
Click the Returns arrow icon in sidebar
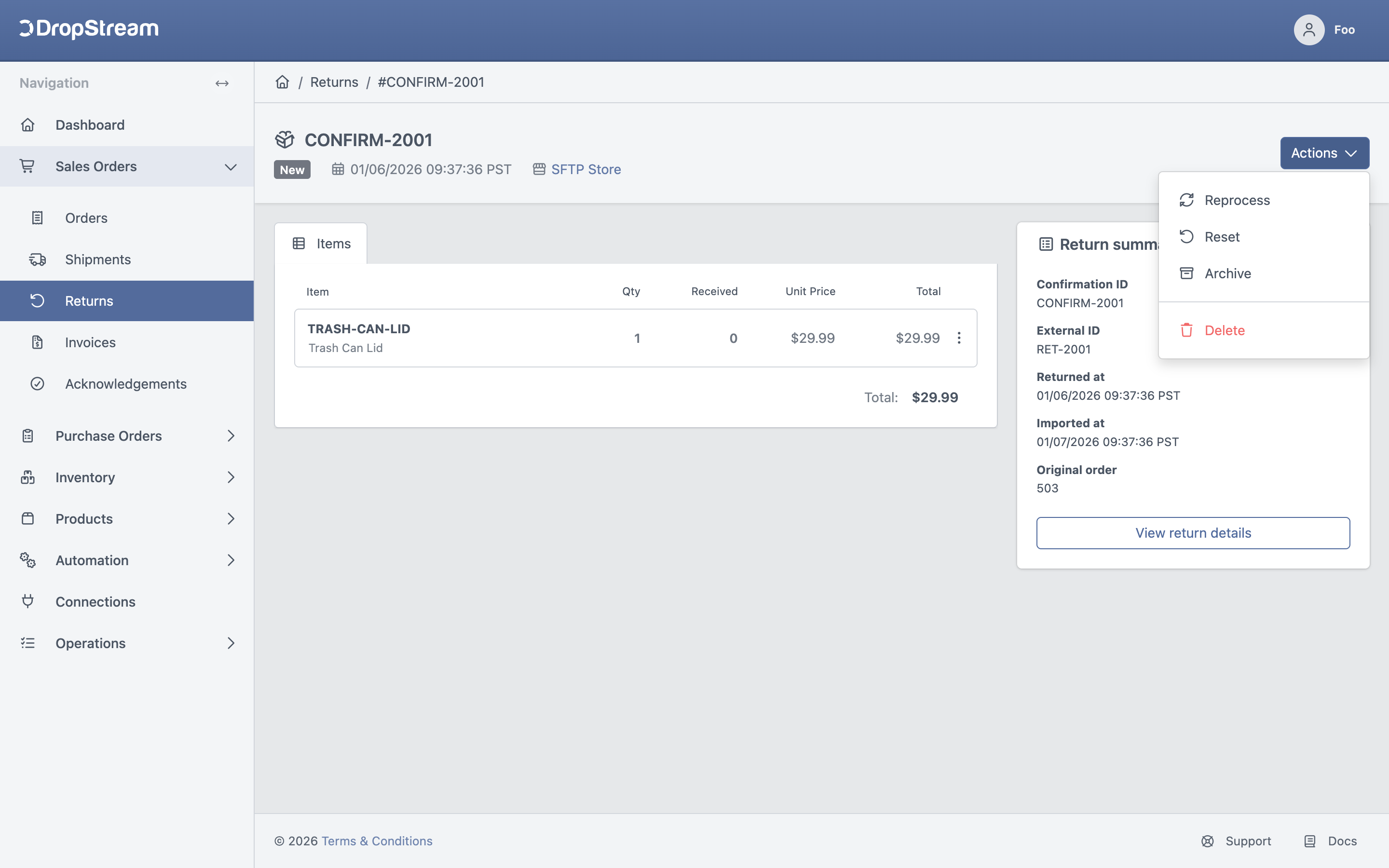tap(37, 301)
